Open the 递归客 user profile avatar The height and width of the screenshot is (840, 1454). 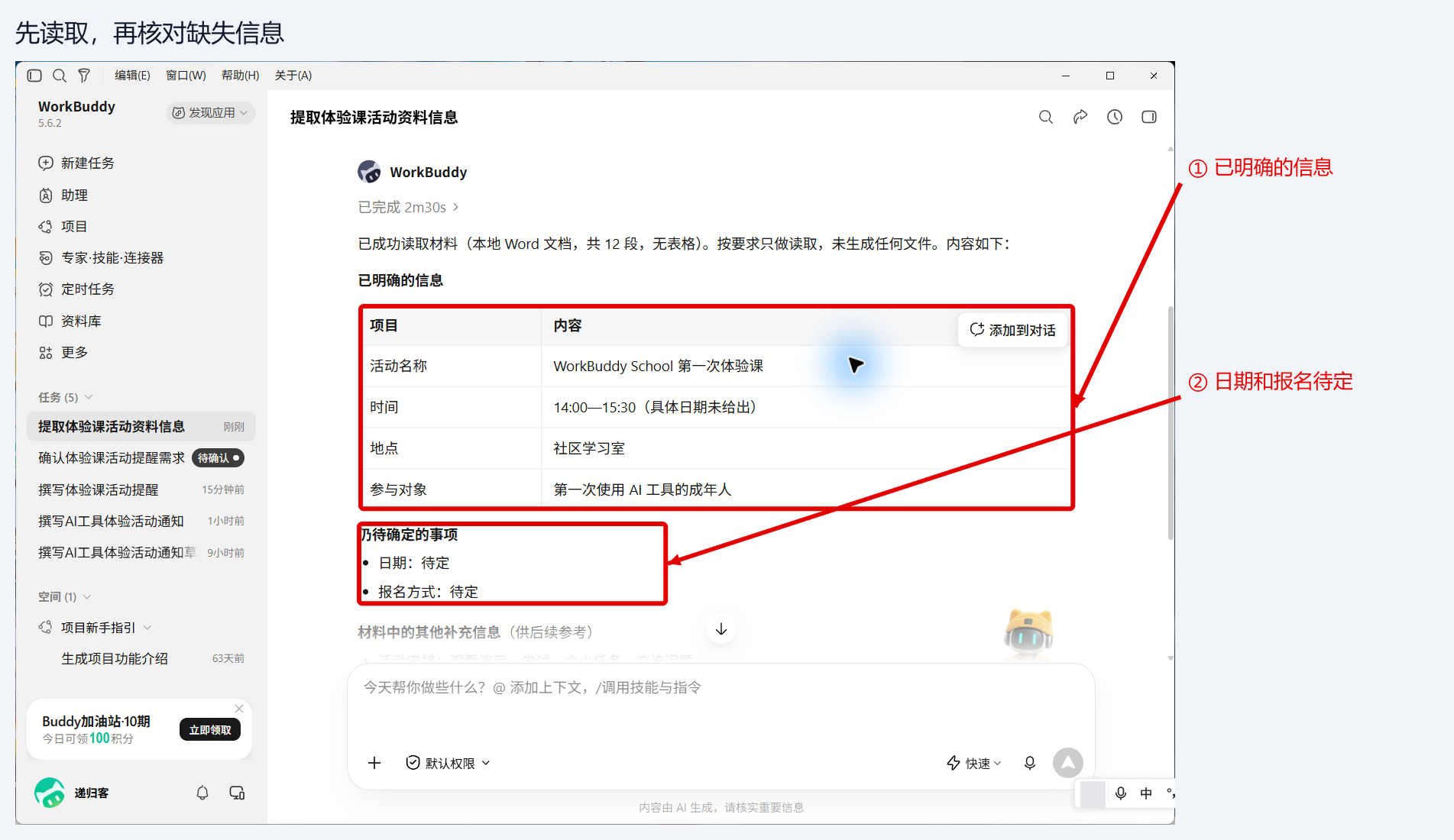[50, 793]
